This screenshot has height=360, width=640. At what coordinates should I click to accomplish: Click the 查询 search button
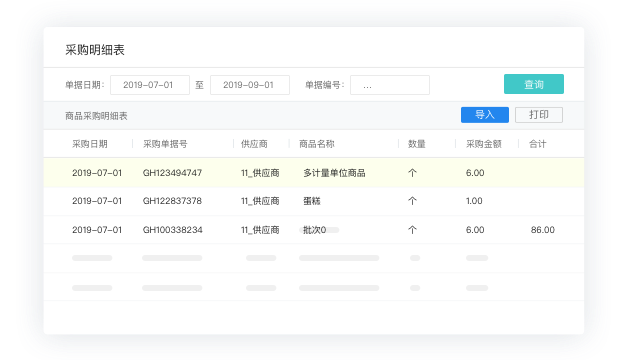pyautogui.click(x=533, y=84)
